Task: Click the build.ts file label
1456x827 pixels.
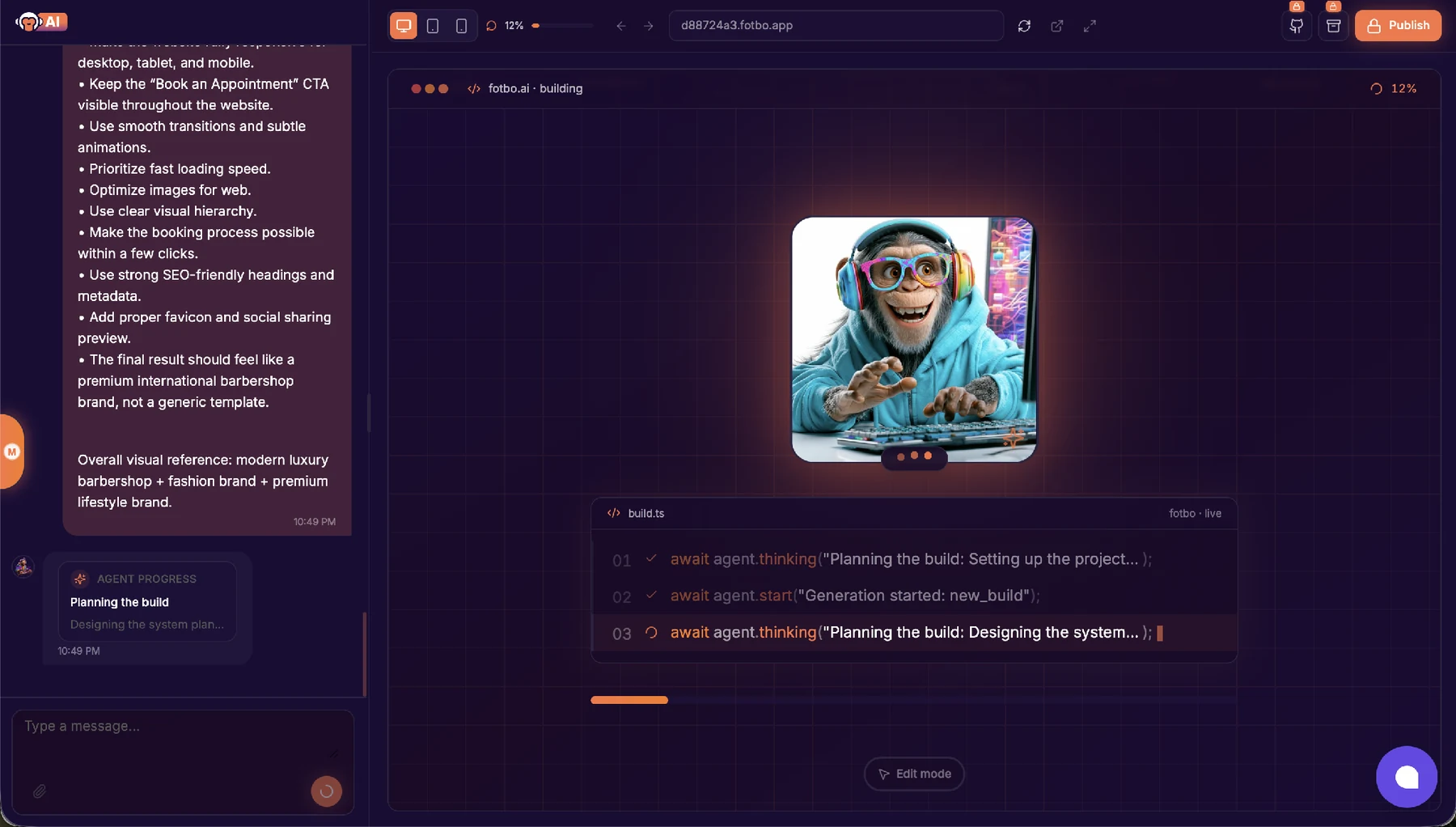Action: tap(645, 514)
